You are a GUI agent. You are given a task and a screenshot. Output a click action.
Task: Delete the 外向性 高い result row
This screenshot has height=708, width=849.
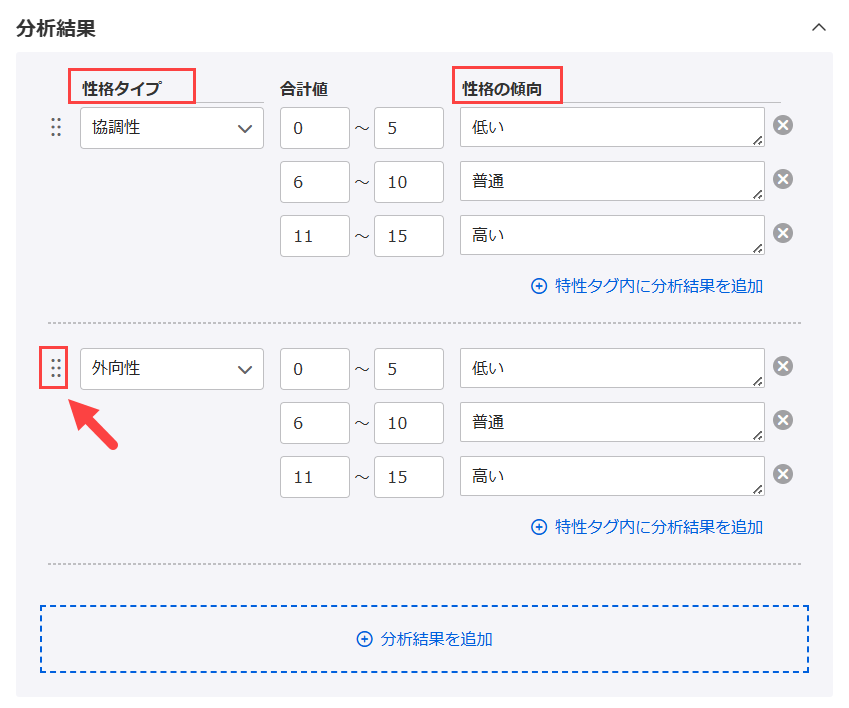point(784,474)
